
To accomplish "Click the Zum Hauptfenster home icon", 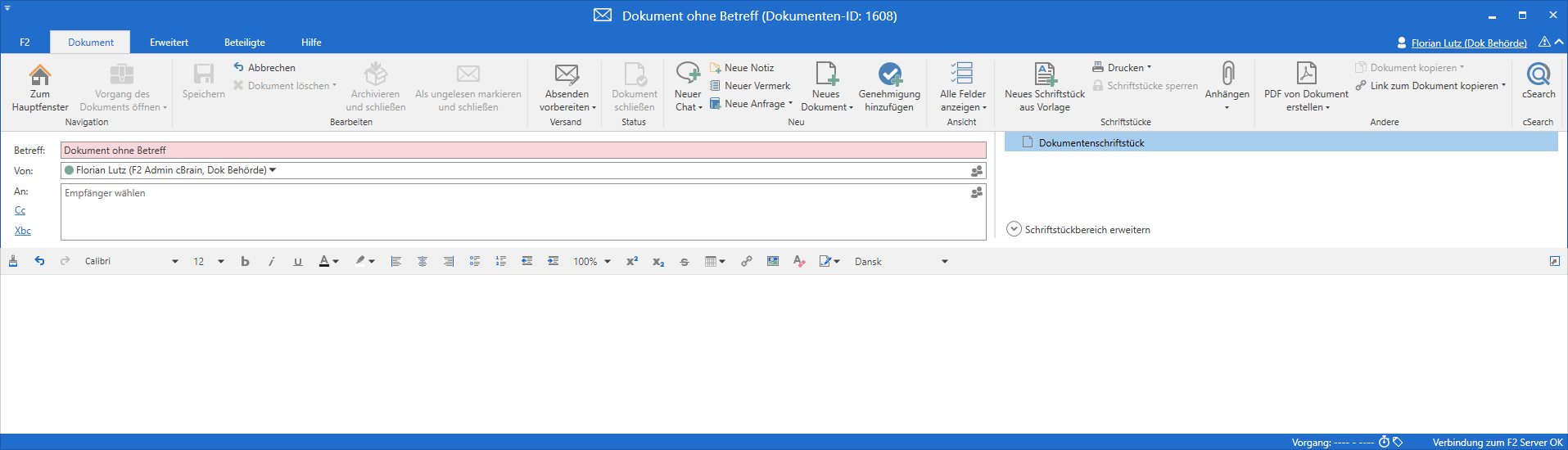I will click(40, 75).
